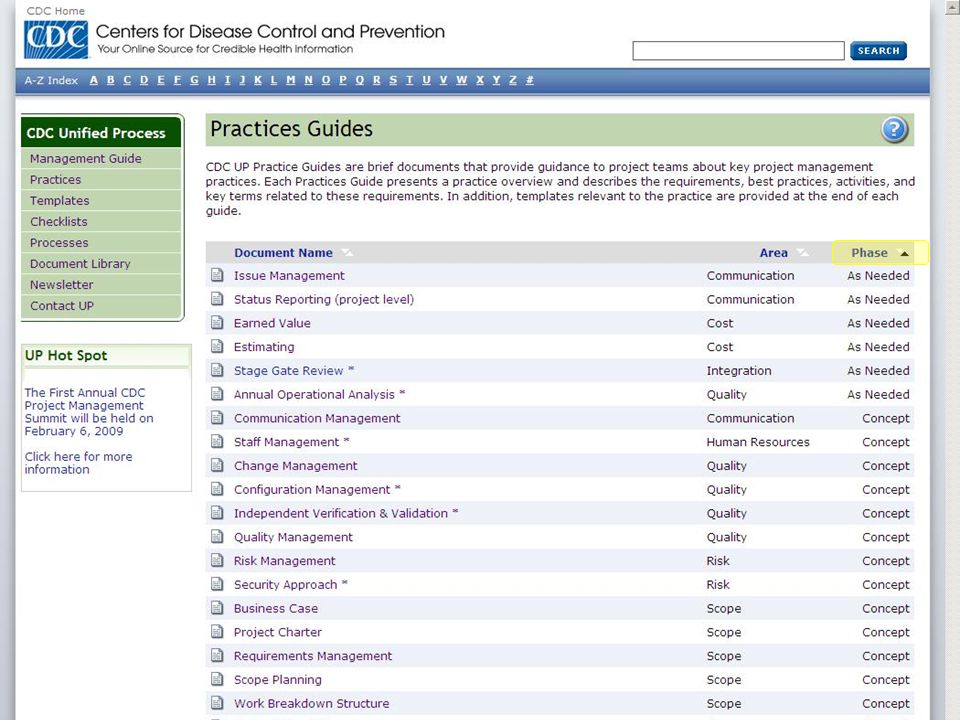Click the Area column header text
The height and width of the screenshot is (720, 960).
[x=773, y=253]
